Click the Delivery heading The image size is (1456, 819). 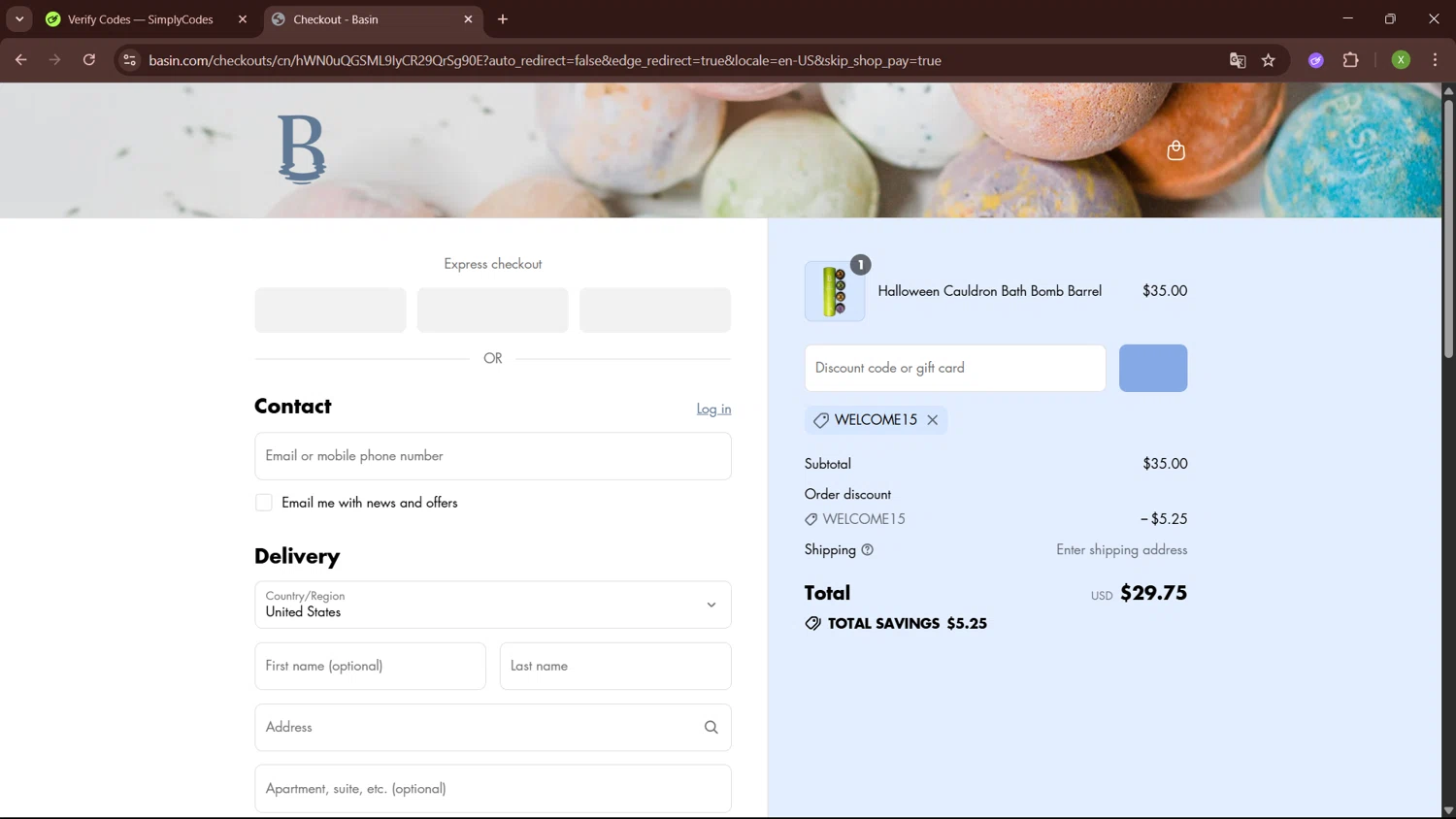[297, 556]
